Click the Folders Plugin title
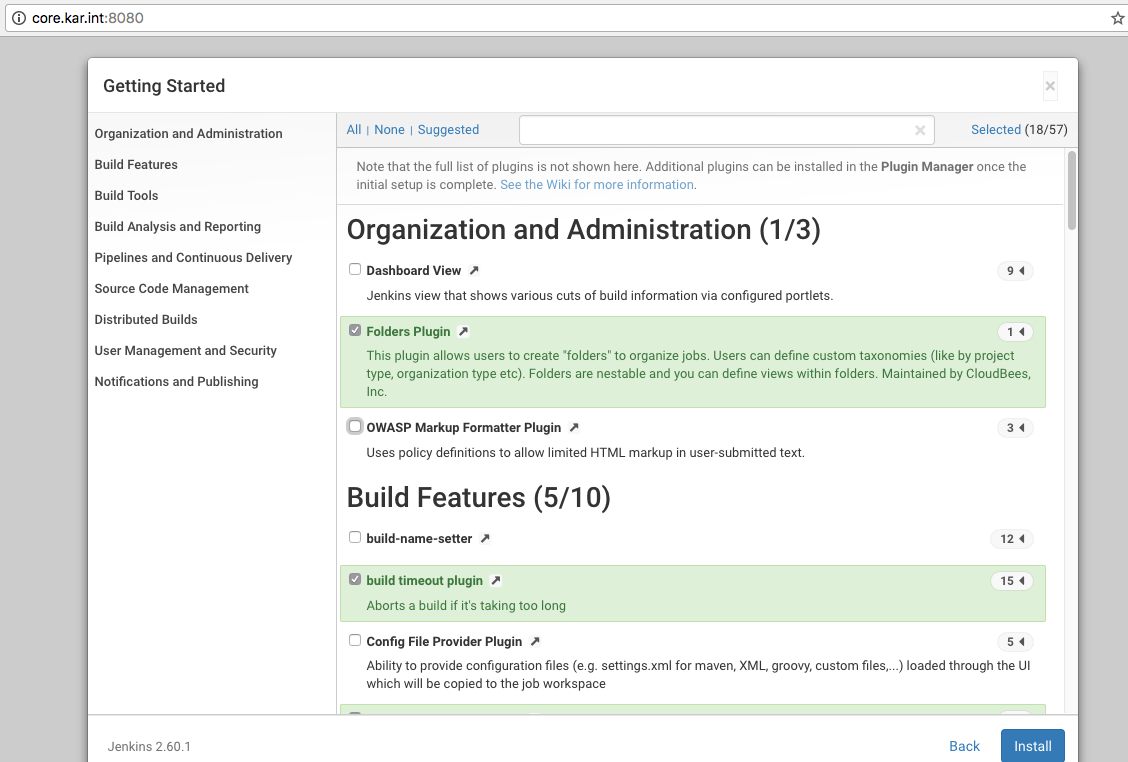This screenshot has height=762, width=1128. tap(408, 332)
